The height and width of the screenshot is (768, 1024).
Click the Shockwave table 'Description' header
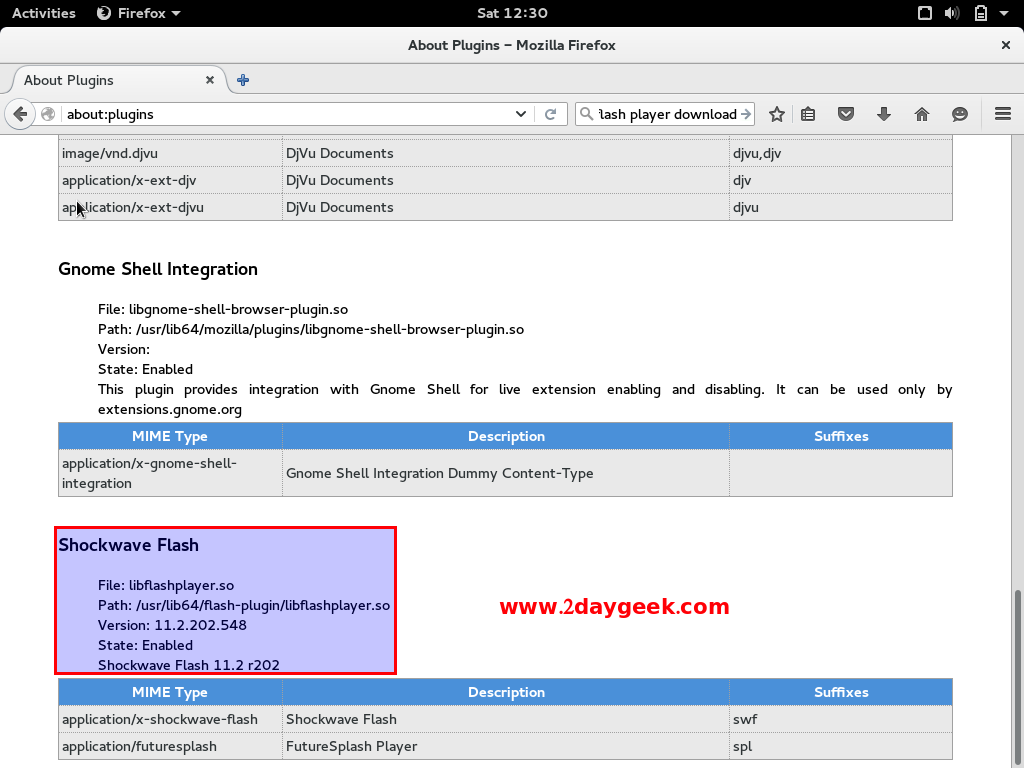tap(506, 692)
